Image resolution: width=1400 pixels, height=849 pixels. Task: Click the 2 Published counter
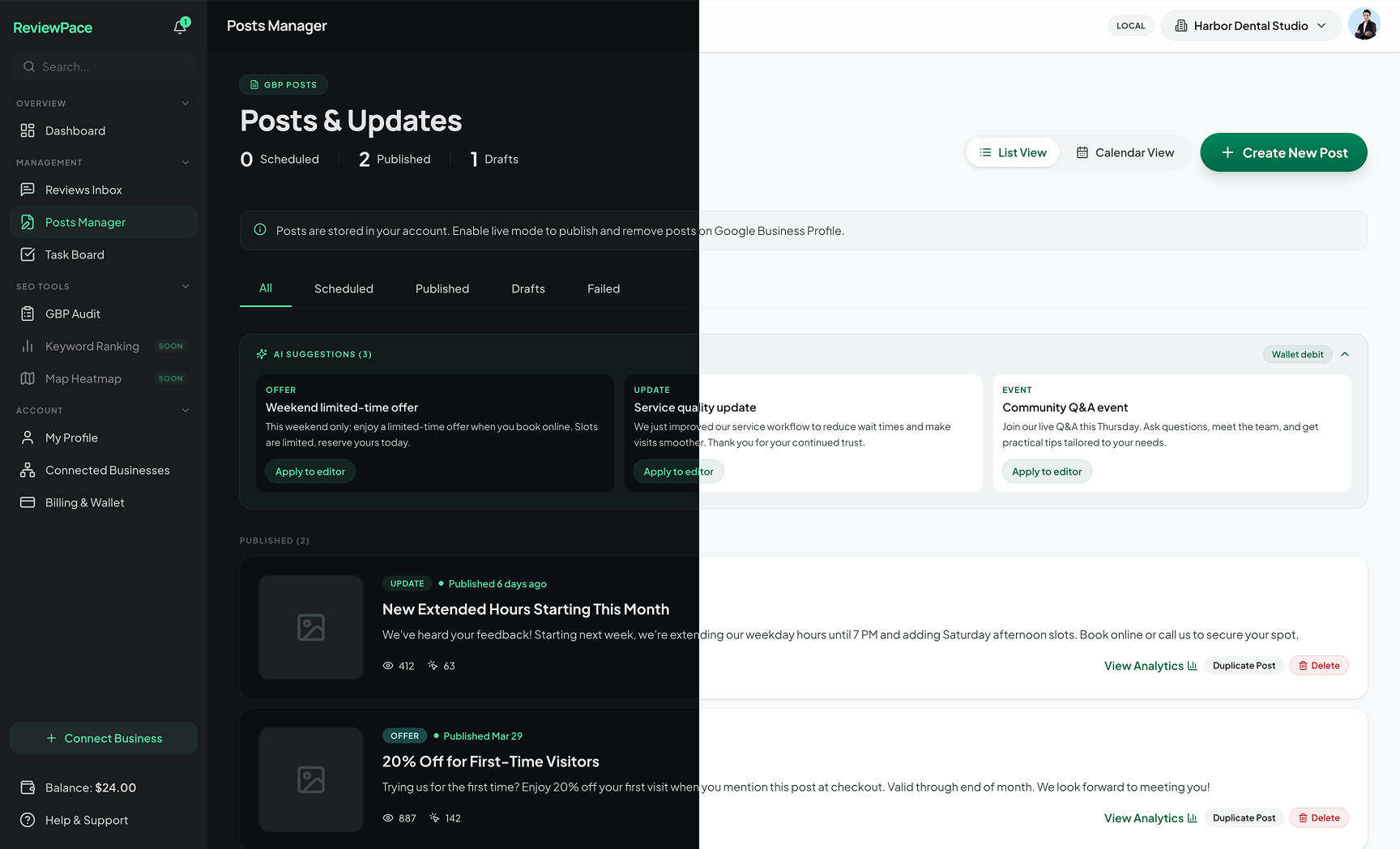pyautogui.click(x=395, y=160)
